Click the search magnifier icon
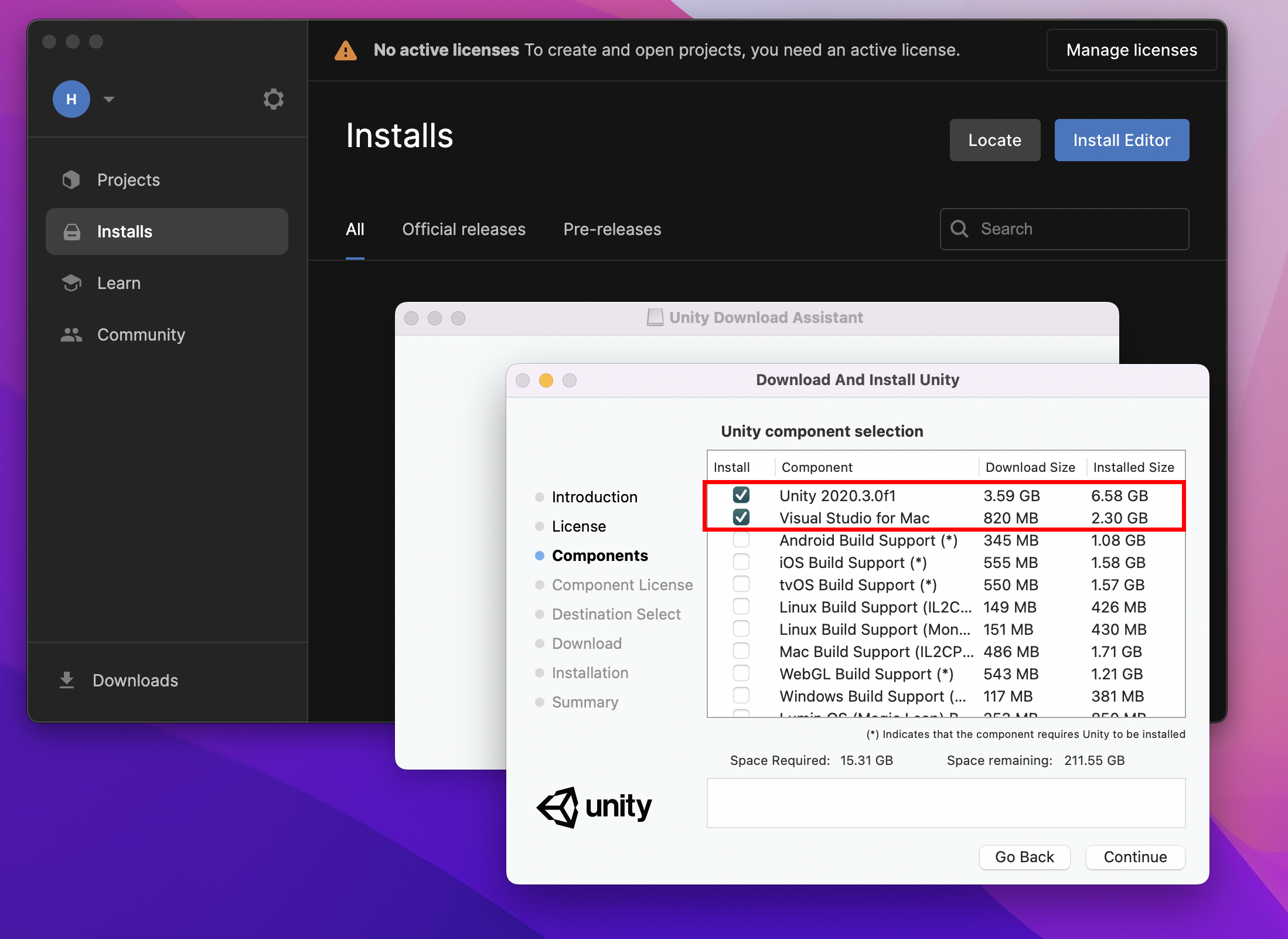Image resolution: width=1288 pixels, height=939 pixels. (x=959, y=229)
